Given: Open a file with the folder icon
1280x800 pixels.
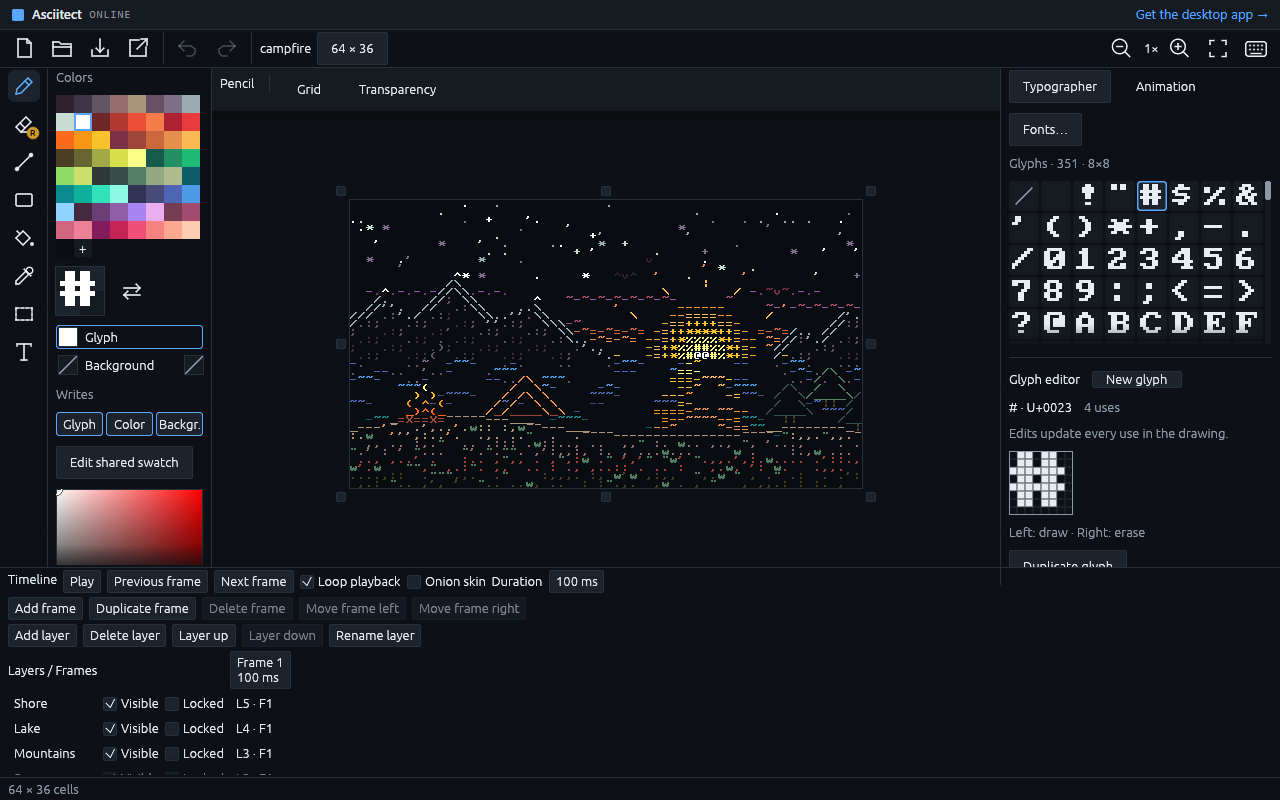Looking at the screenshot, I should pos(62,48).
